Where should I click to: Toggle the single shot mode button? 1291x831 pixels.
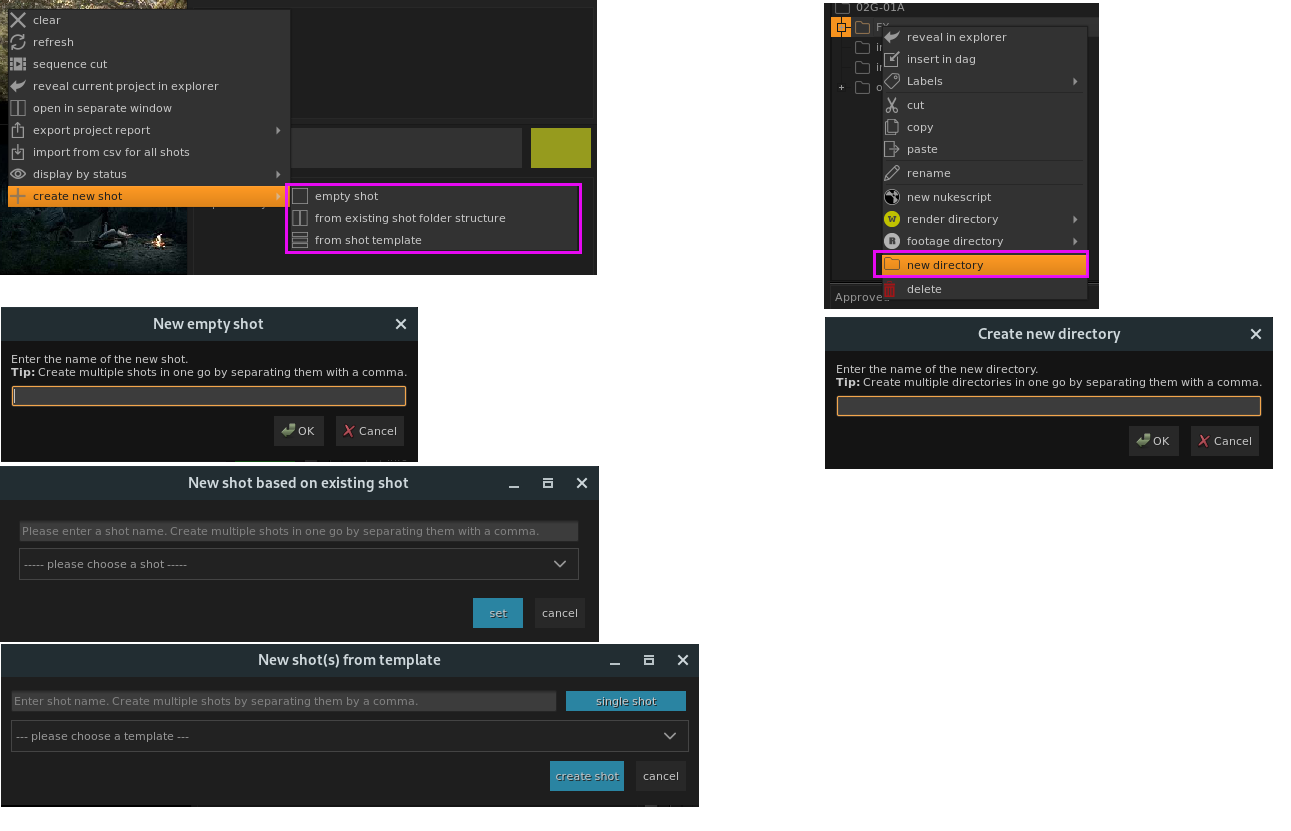tap(625, 701)
